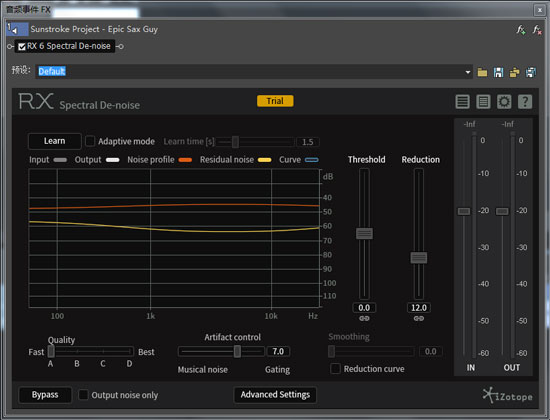Expand the preset dropdown arrow

coord(468,72)
